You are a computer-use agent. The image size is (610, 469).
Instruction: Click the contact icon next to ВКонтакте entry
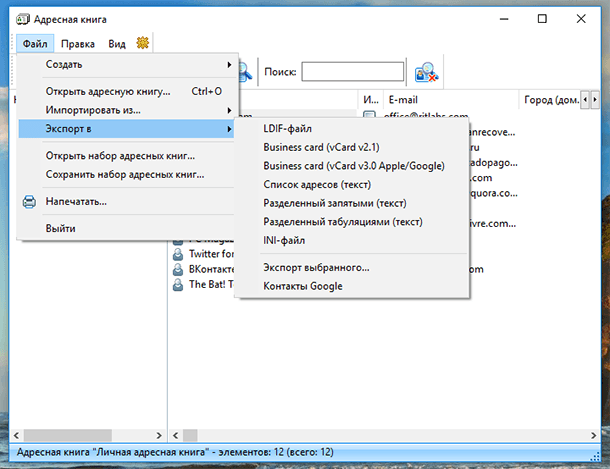pos(178,269)
